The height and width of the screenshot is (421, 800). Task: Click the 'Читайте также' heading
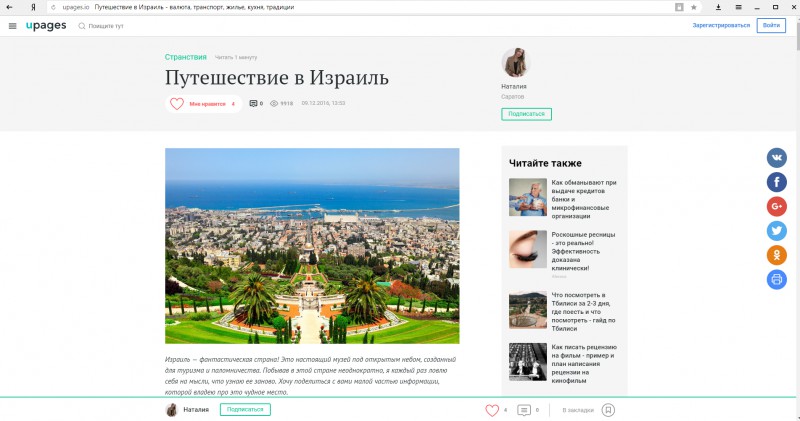(545, 163)
